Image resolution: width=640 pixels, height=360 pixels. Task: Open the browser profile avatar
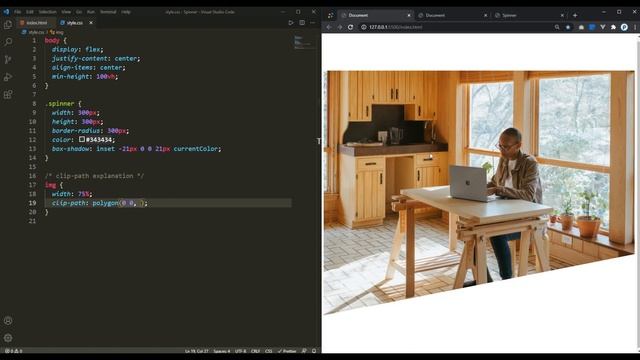click(x=624, y=27)
